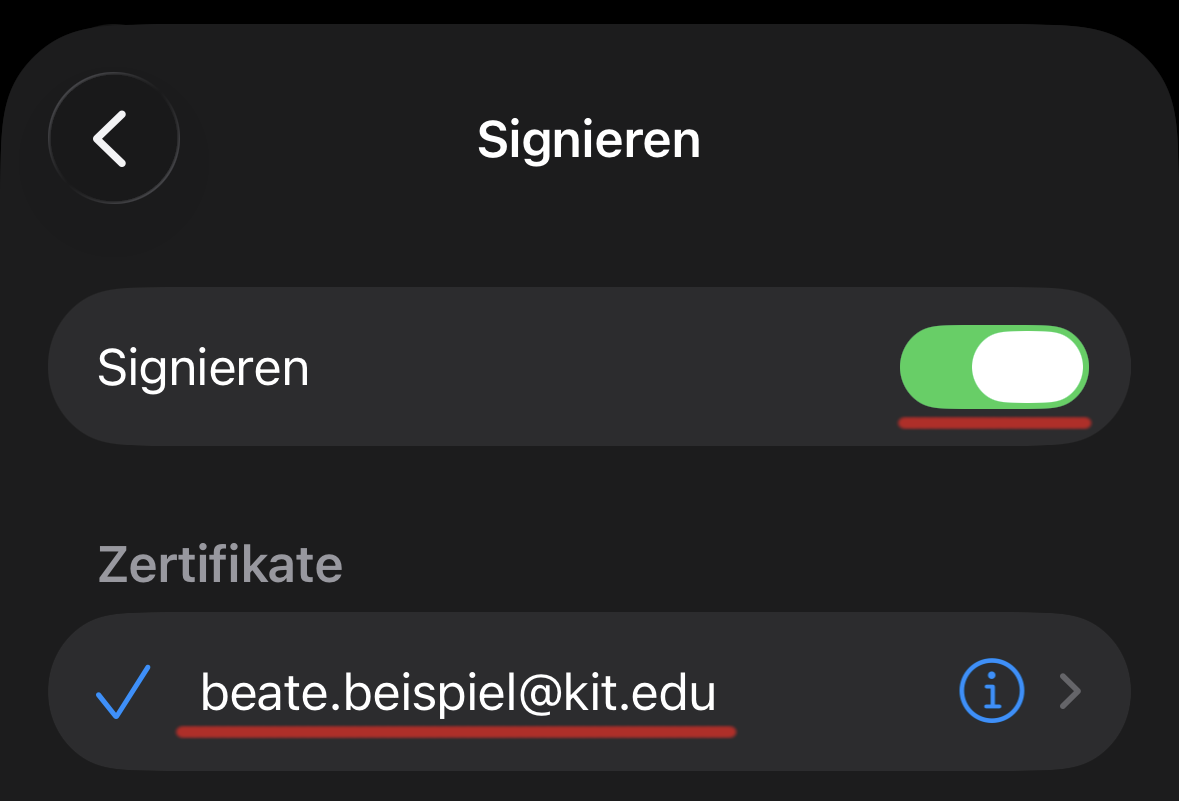1179x801 pixels.
Task: Click the right arrow next to the info icon
Action: (x=1070, y=691)
